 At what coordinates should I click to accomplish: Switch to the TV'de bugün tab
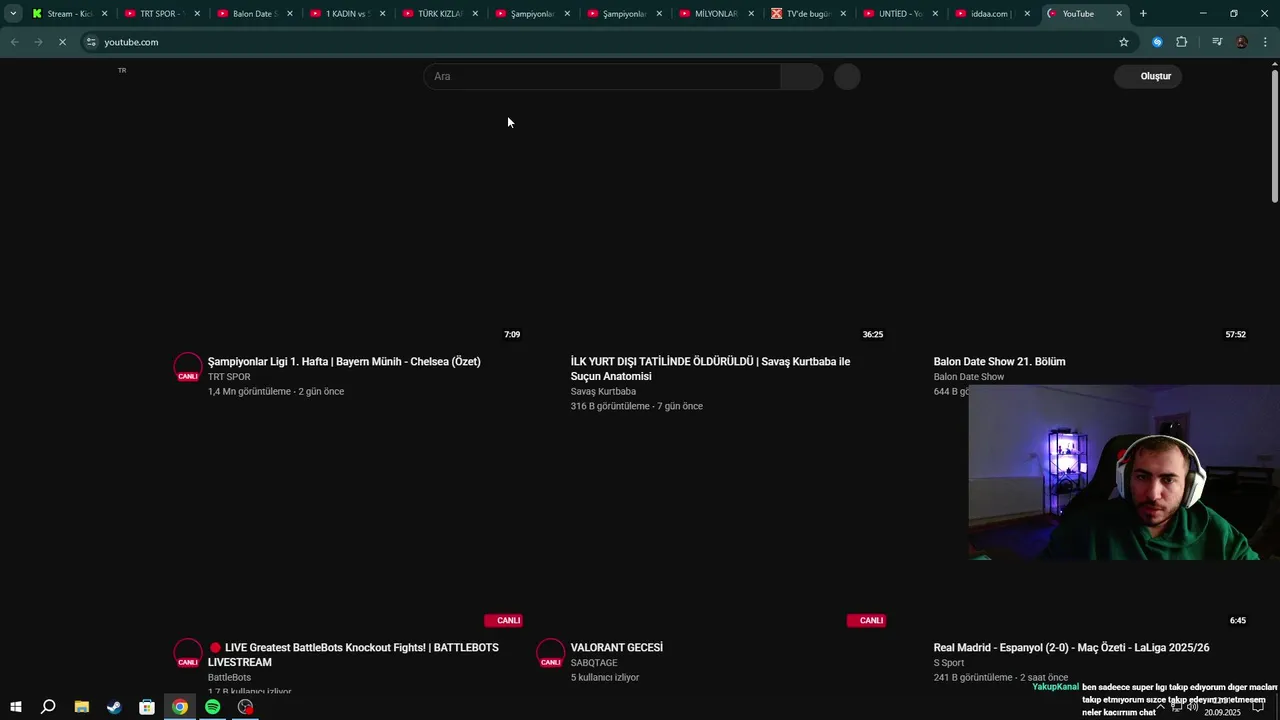pyautogui.click(x=808, y=14)
